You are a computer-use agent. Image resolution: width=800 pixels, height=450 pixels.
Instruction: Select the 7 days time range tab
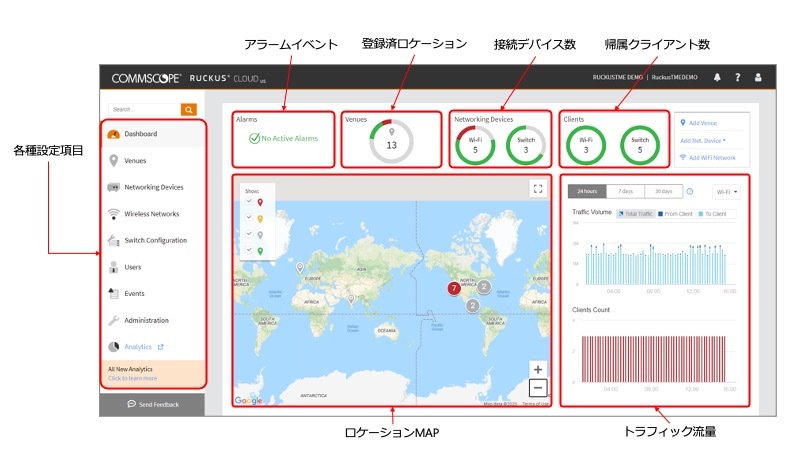pyautogui.click(x=624, y=191)
